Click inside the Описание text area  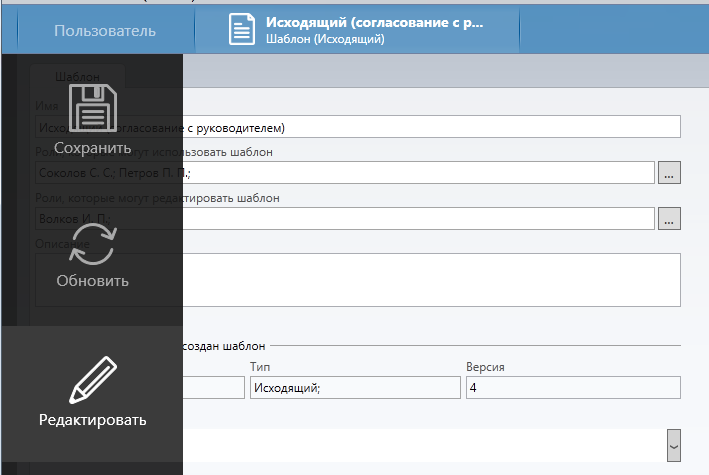point(430,279)
